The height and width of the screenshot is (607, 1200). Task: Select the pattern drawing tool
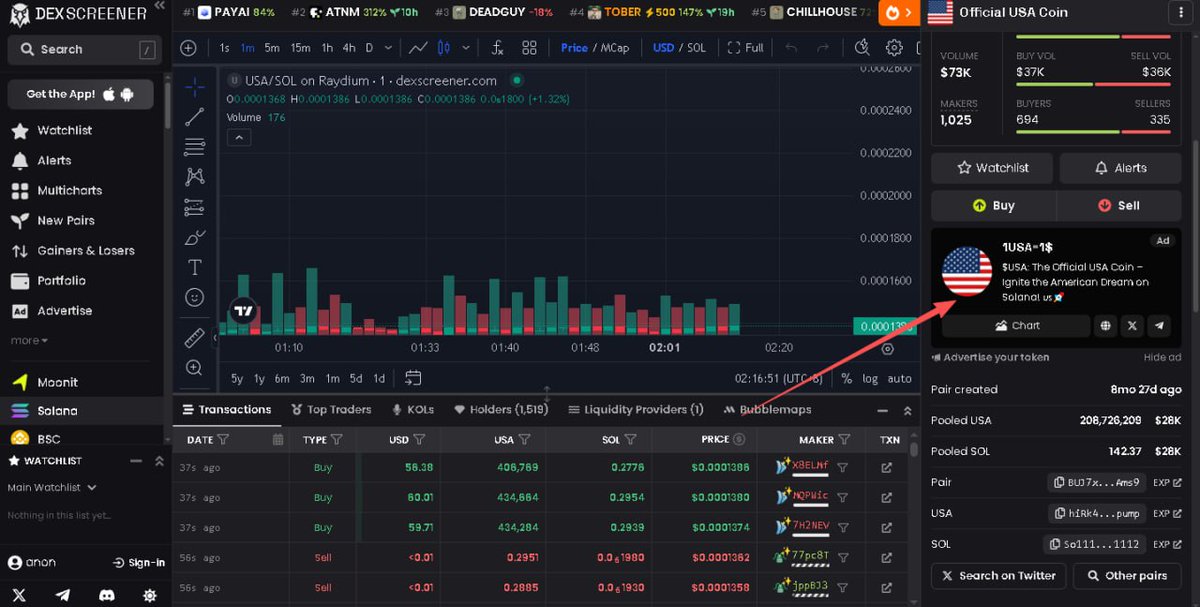(x=194, y=177)
